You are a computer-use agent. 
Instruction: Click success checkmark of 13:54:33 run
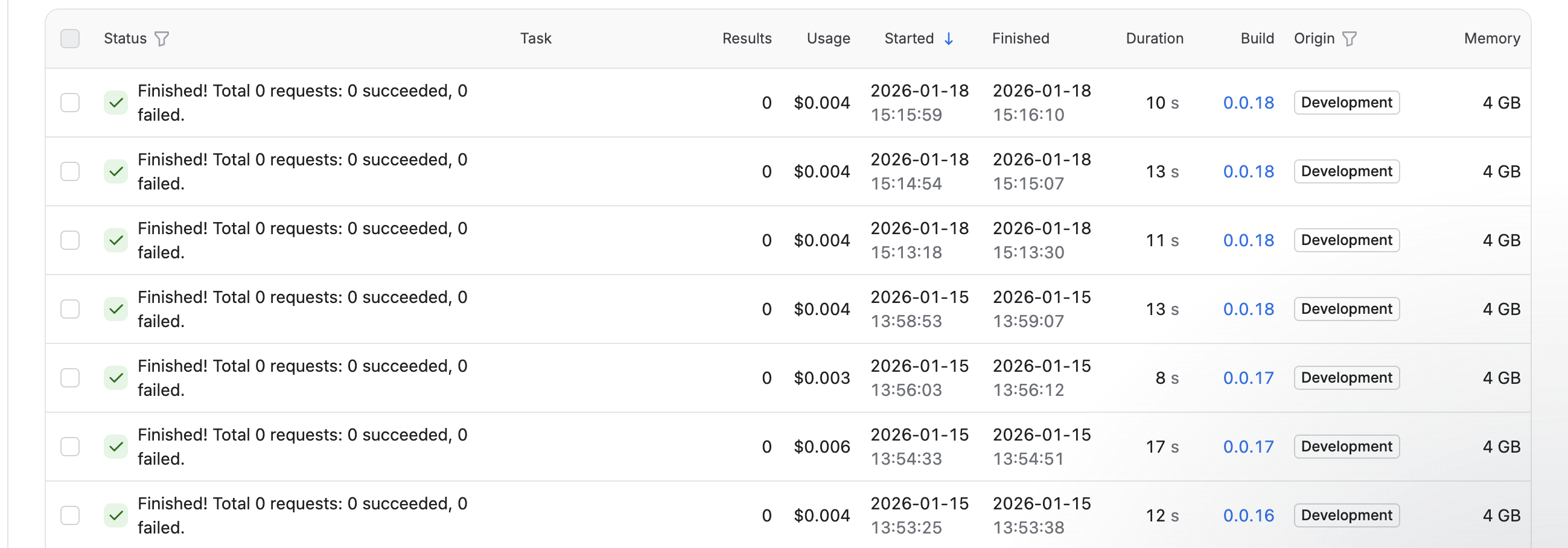coord(116,447)
